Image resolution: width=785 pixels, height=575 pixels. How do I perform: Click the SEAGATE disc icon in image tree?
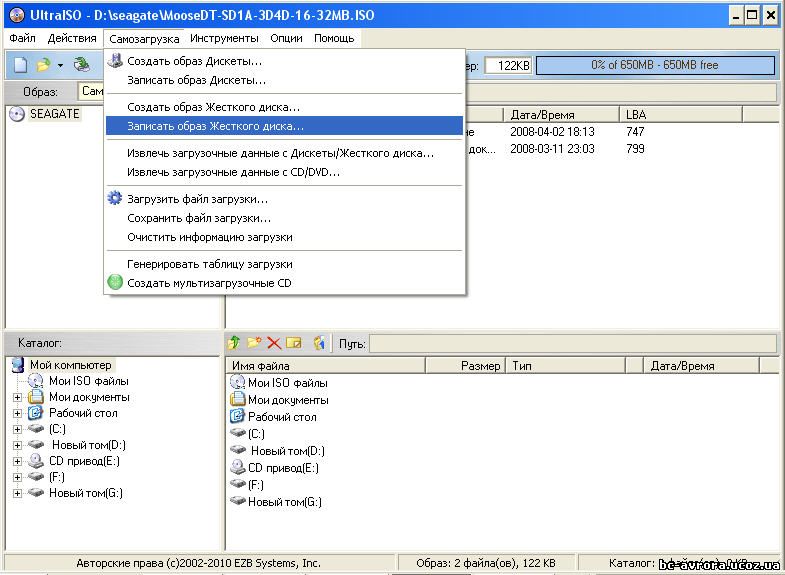(17, 114)
